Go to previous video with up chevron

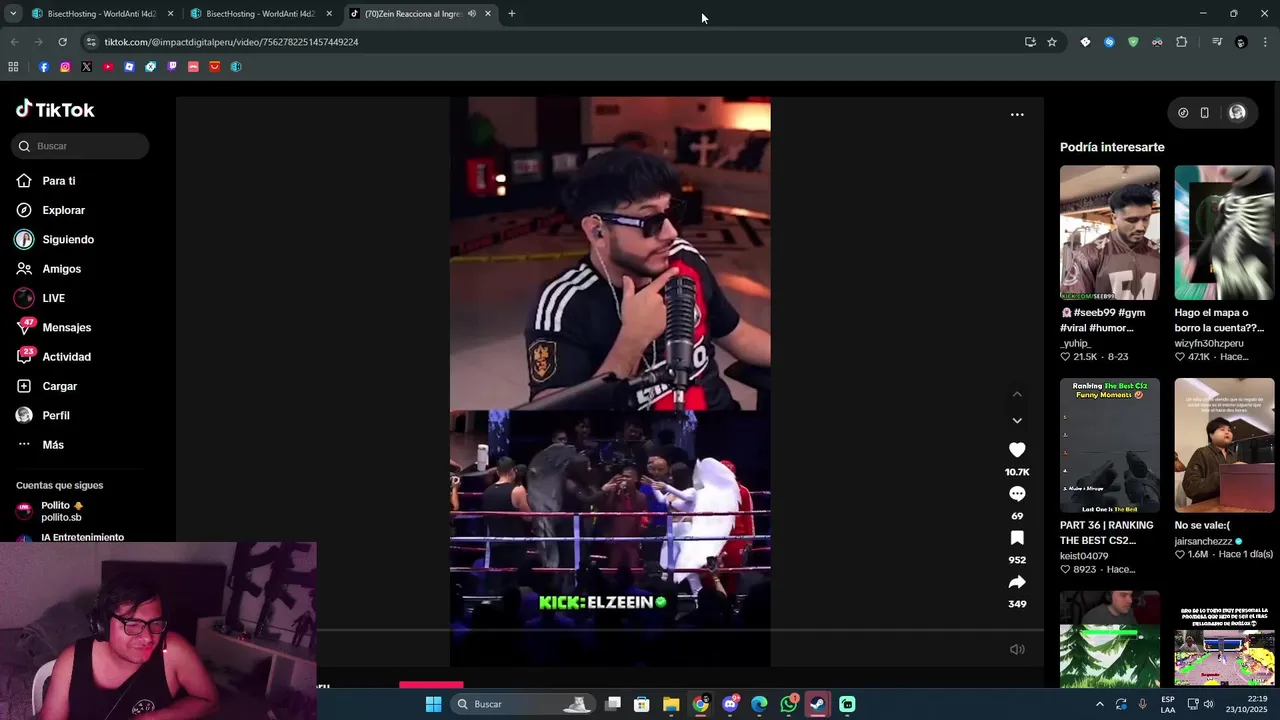tap(1017, 394)
